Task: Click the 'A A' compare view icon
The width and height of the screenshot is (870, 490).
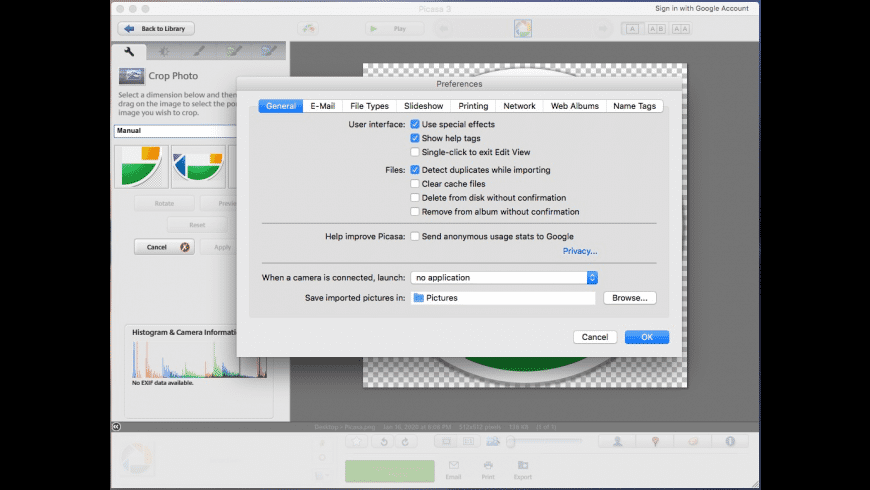Action: [x=681, y=29]
